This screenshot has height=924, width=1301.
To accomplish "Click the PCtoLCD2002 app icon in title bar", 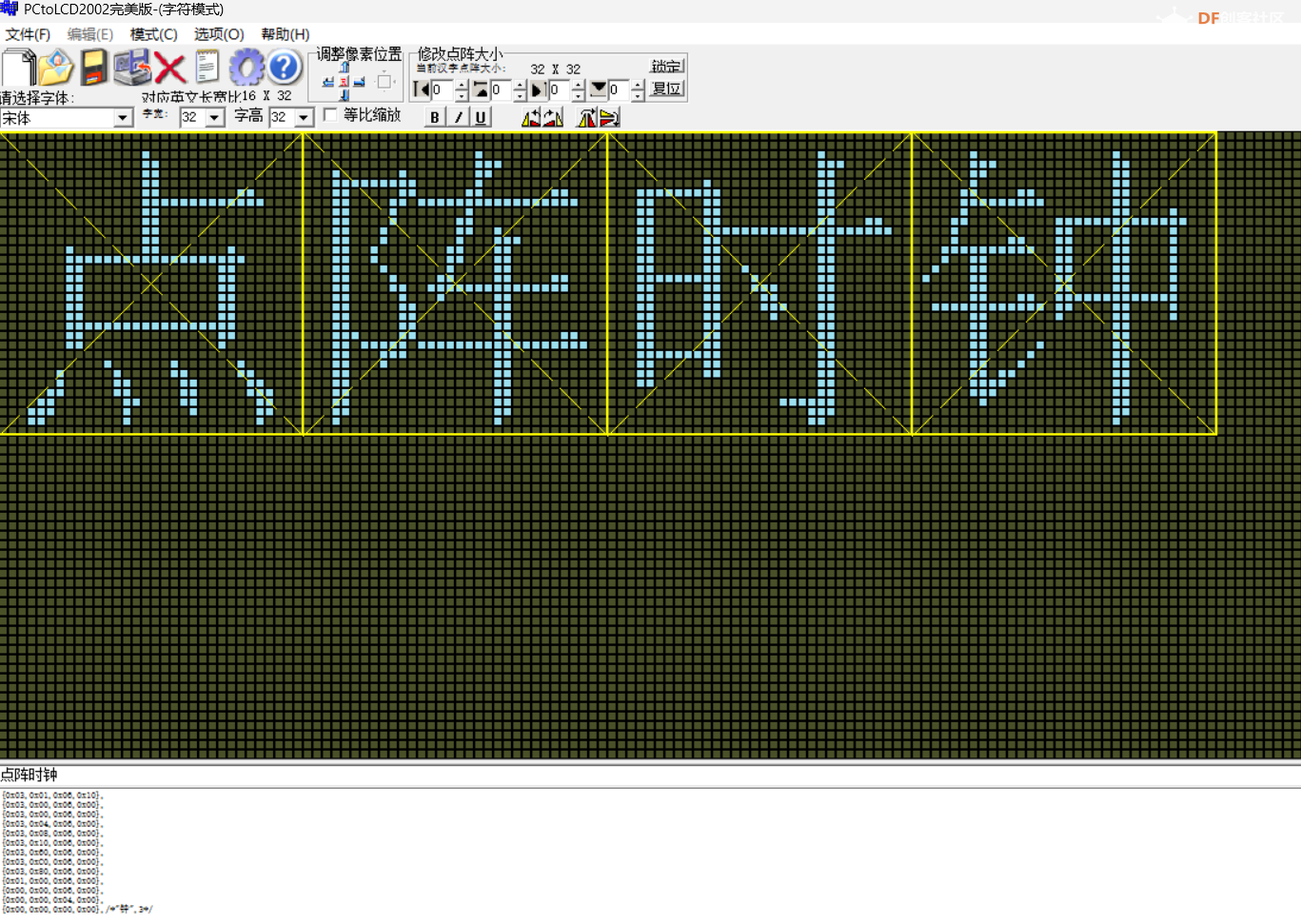I will click(10, 9).
